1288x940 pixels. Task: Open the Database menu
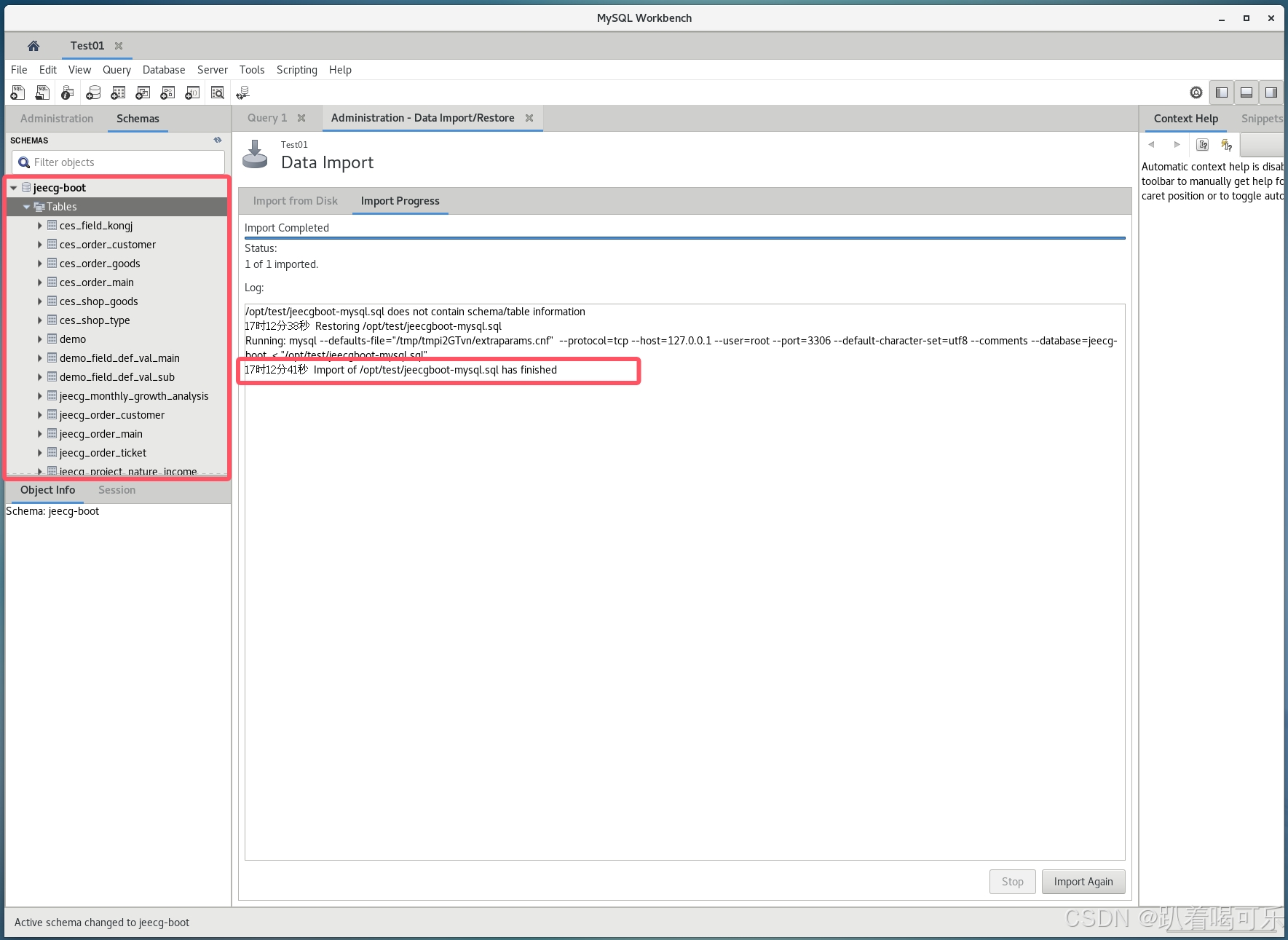click(x=164, y=70)
